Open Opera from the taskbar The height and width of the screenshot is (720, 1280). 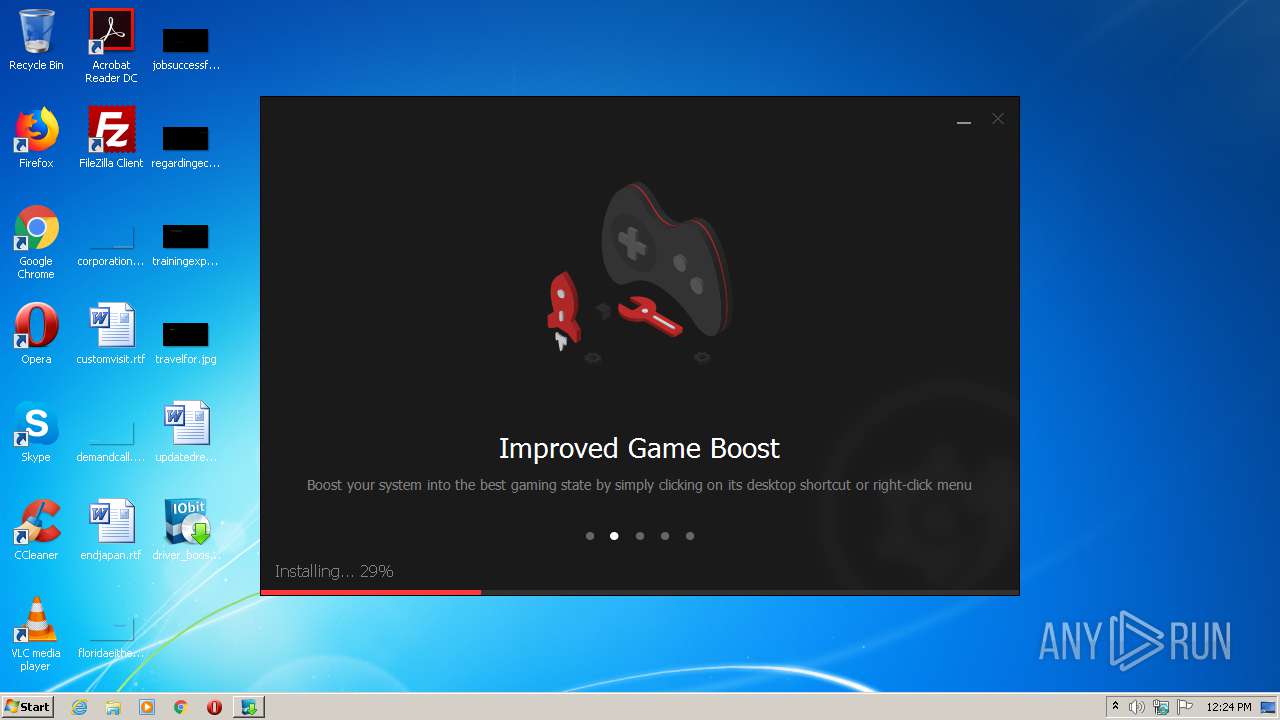tap(214, 707)
